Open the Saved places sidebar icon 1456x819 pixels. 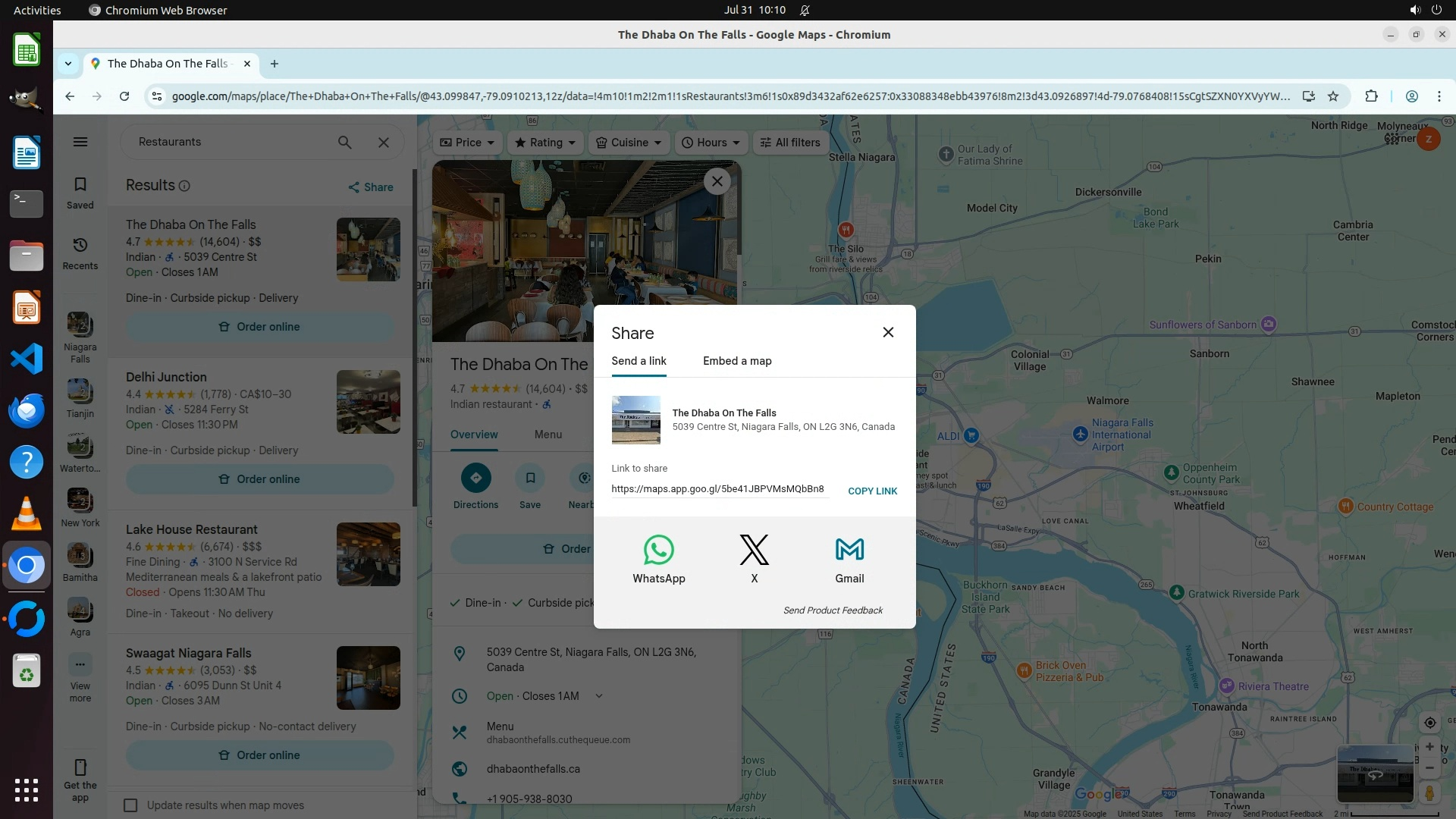(x=80, y=193)
